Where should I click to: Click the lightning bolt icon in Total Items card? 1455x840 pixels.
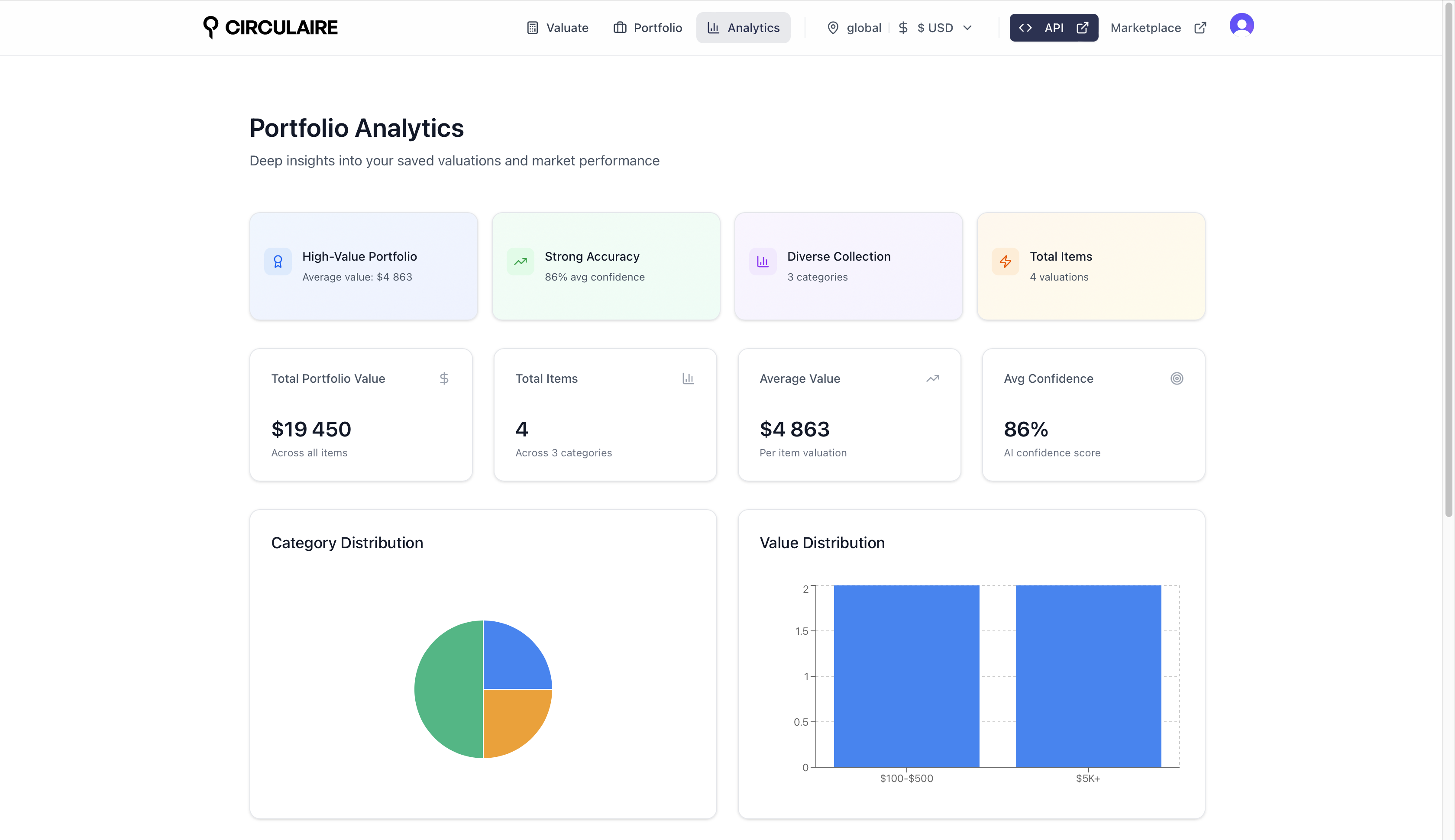pyautogui.click(x=1005, y=262)
